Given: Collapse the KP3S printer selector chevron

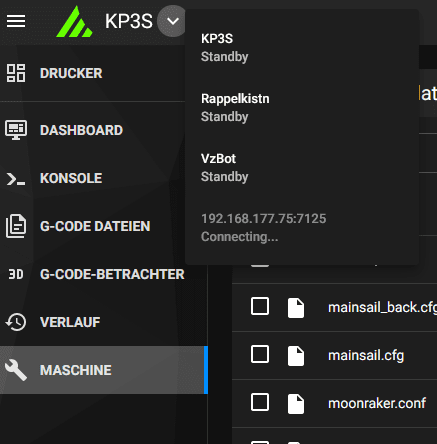Looking at the screenshot, I should (x=173, y=21).
